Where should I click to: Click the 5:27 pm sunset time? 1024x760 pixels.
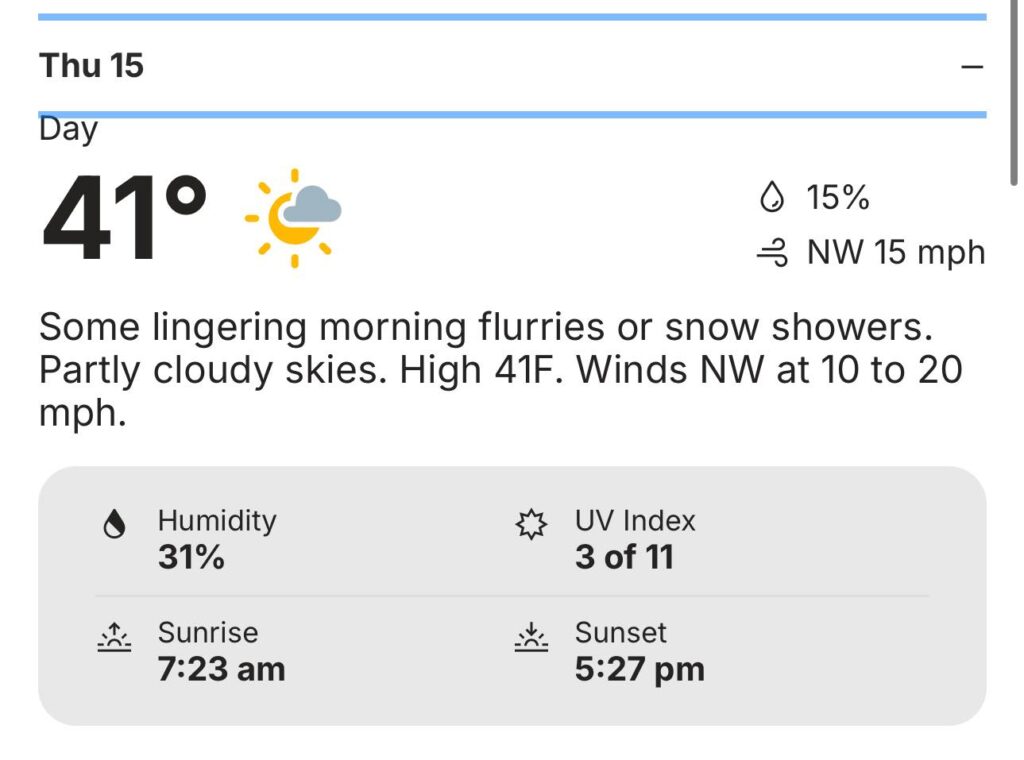[x=639, y=669]
